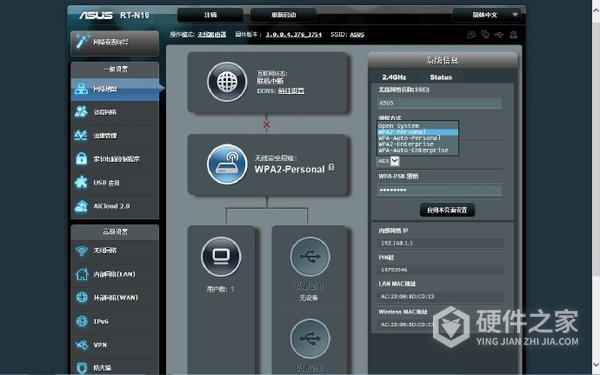
Task: Click the Internet status globe icon
Action: click(x=227, y=82)
